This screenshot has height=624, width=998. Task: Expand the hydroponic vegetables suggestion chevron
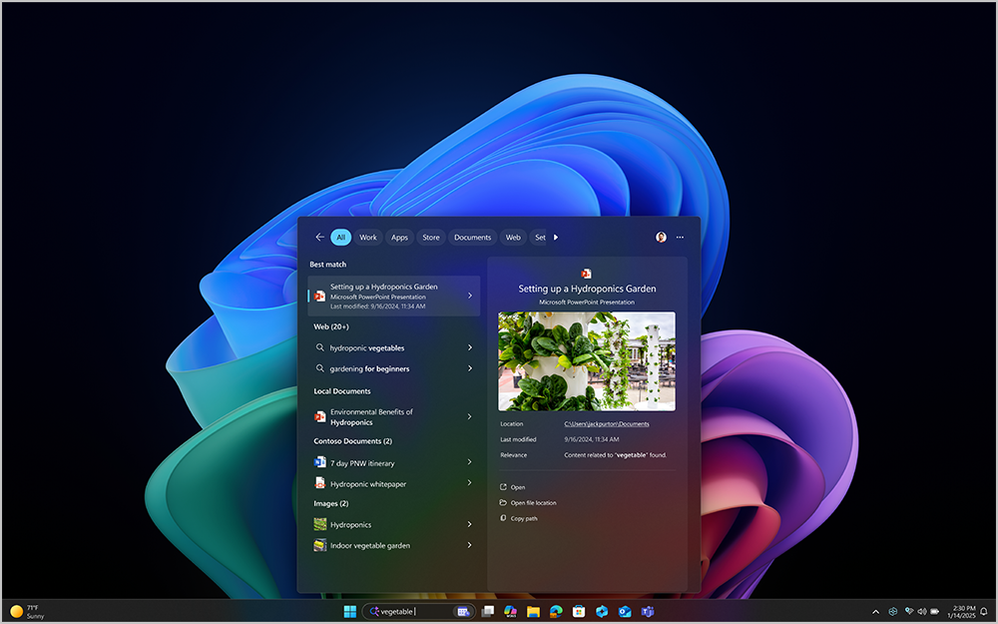(x=470, y=348)
